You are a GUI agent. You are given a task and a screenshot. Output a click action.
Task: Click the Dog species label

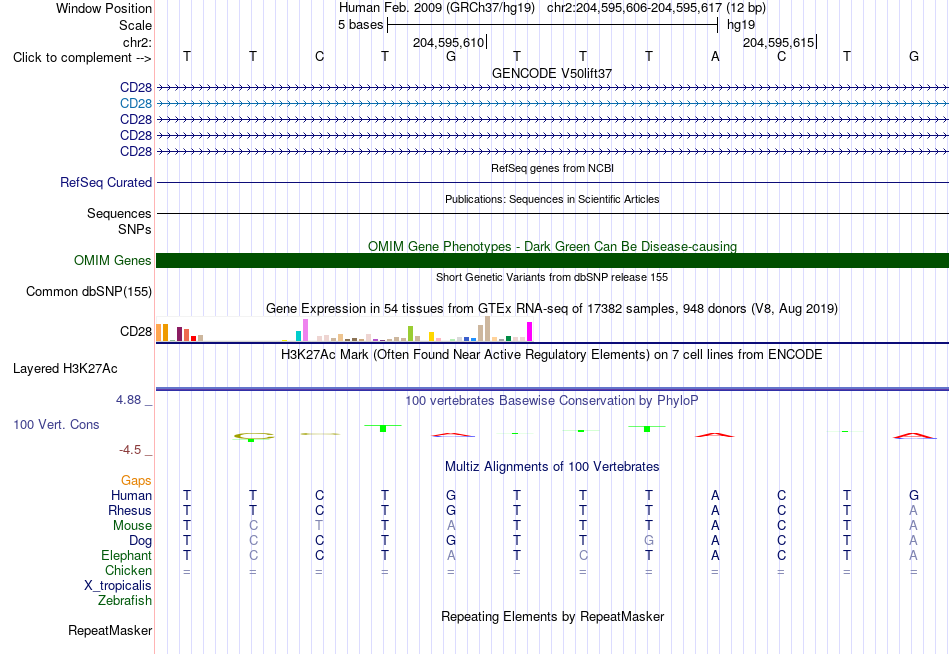click(x=140, y=541)
